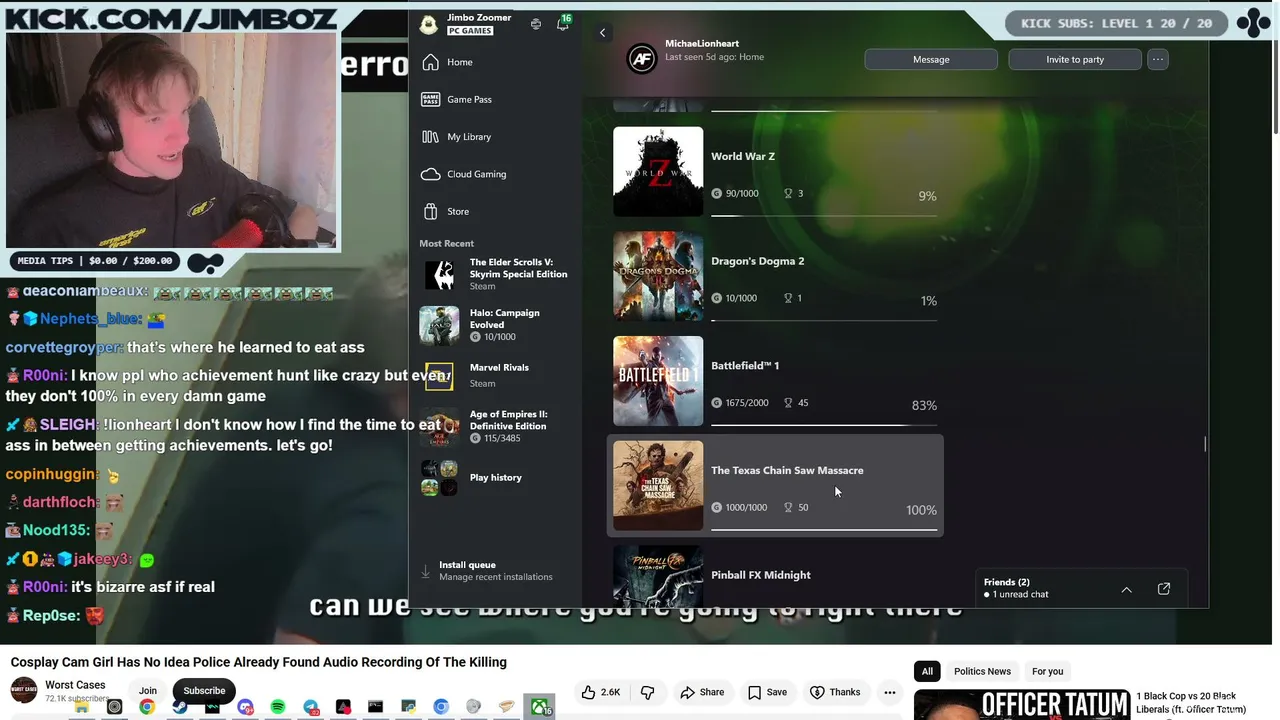Open the Worst Cases channel avatar
This screenshot has height=720, width=1280.
(x=24, y=691)
